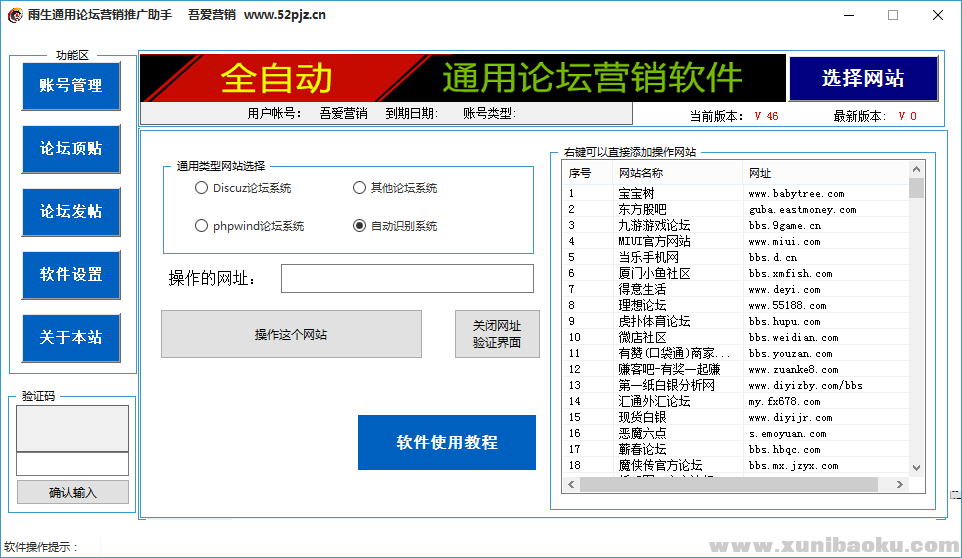Open the 关于本站 page
962x558 pixels.
pos(71,338)
